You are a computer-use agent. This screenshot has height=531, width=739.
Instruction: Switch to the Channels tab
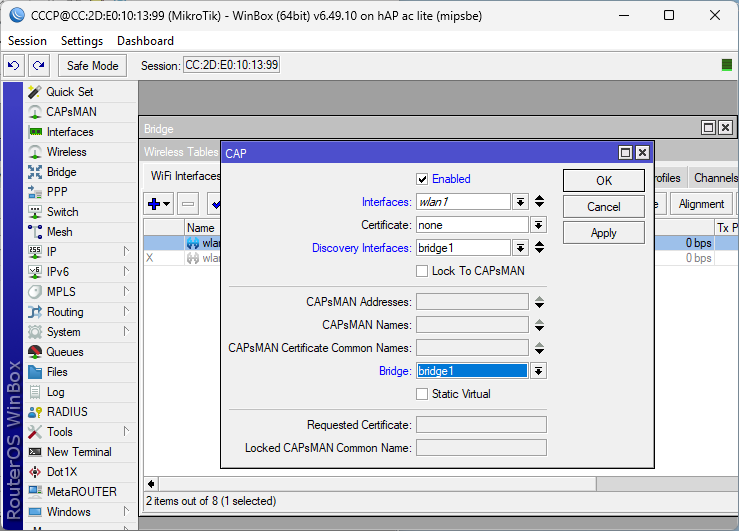point(715,178)
